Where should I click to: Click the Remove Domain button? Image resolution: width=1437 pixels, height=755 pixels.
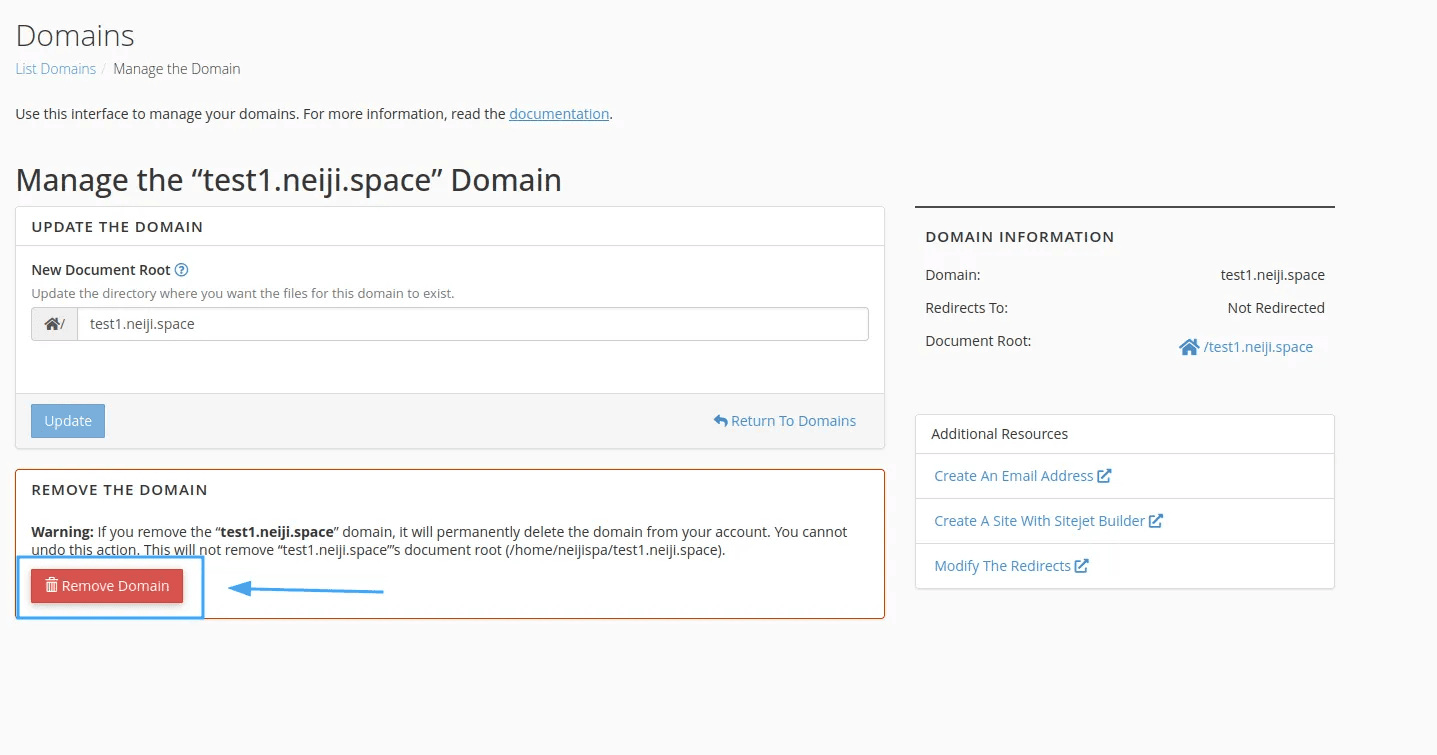pyautogui.click(x=106, y=586)
